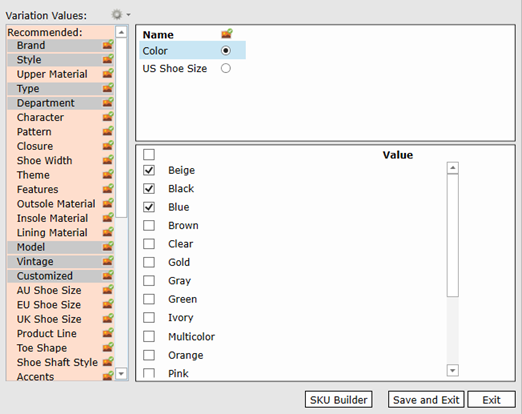
Task: Click the Value list scrollbar thumb
Action: pos(452,235)
